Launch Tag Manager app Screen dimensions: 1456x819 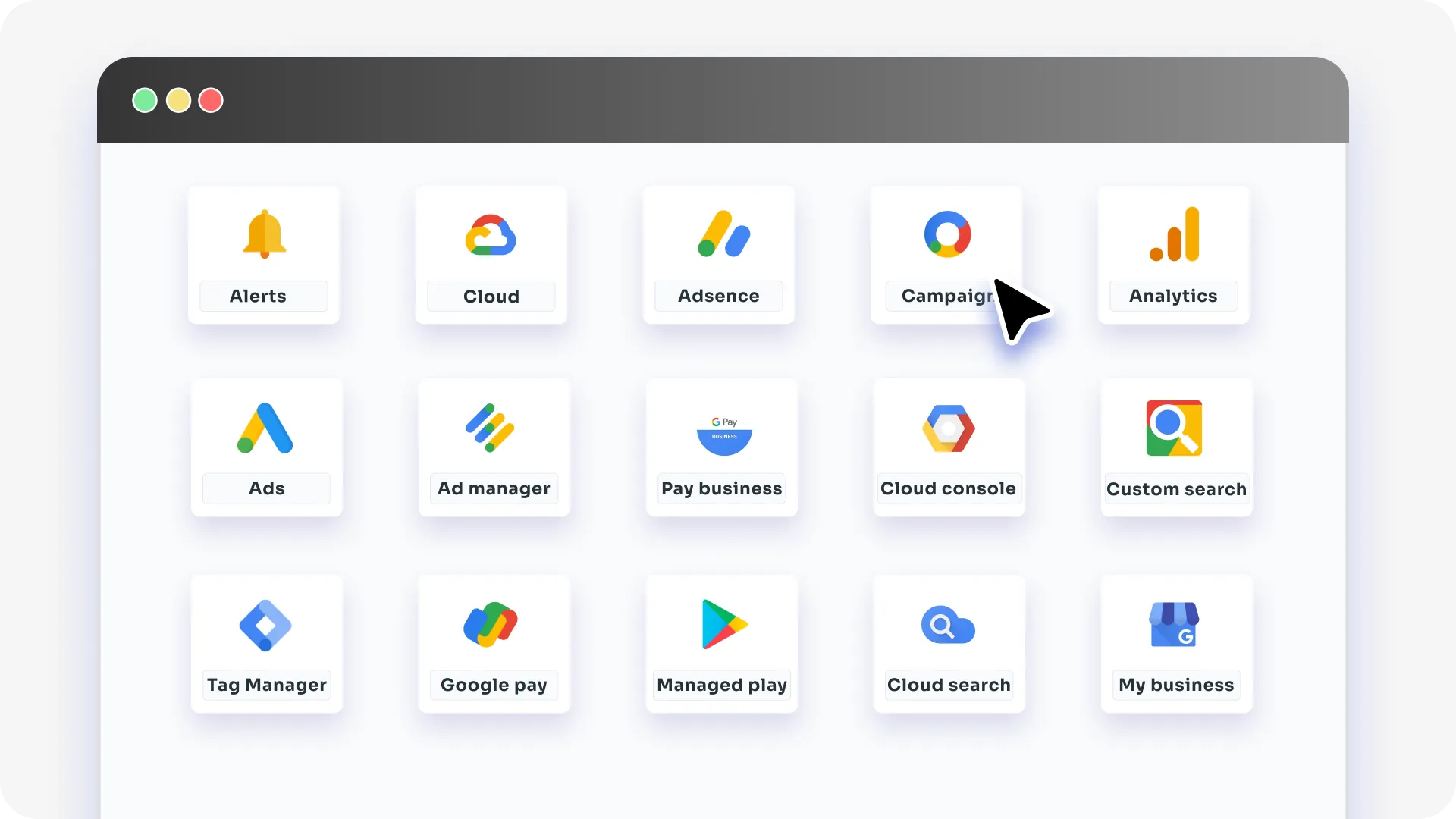point(265,645)
